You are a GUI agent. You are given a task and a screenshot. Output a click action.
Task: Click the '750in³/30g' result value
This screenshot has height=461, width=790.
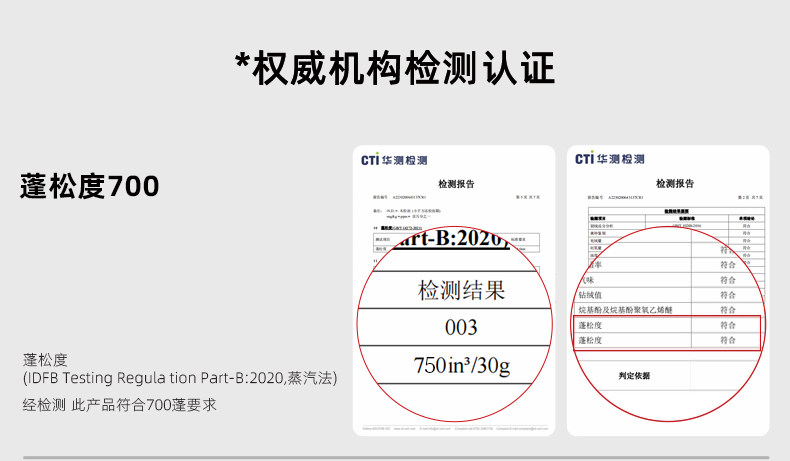click(461, 364)
